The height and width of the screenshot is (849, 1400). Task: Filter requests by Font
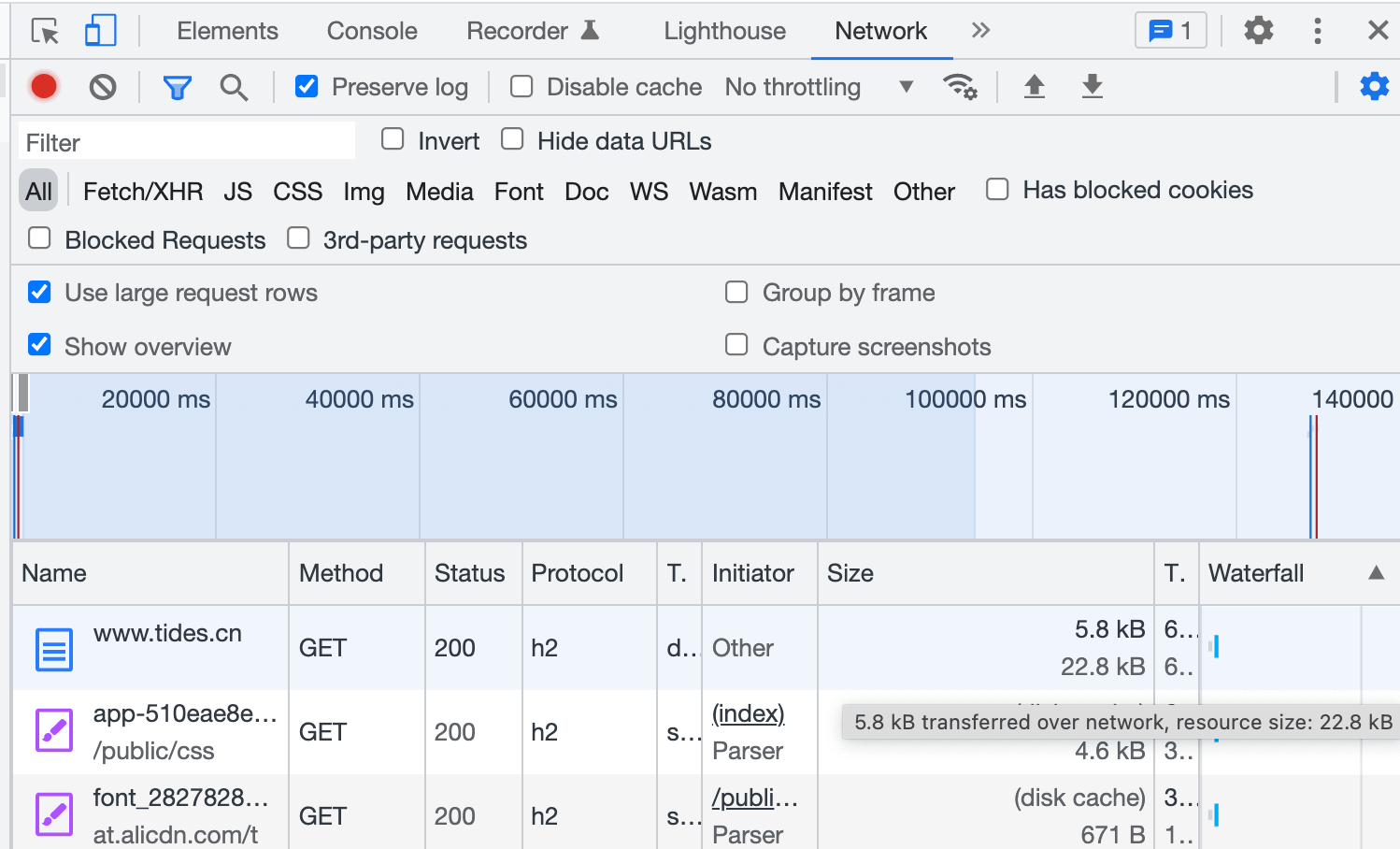tap(519, 192)
